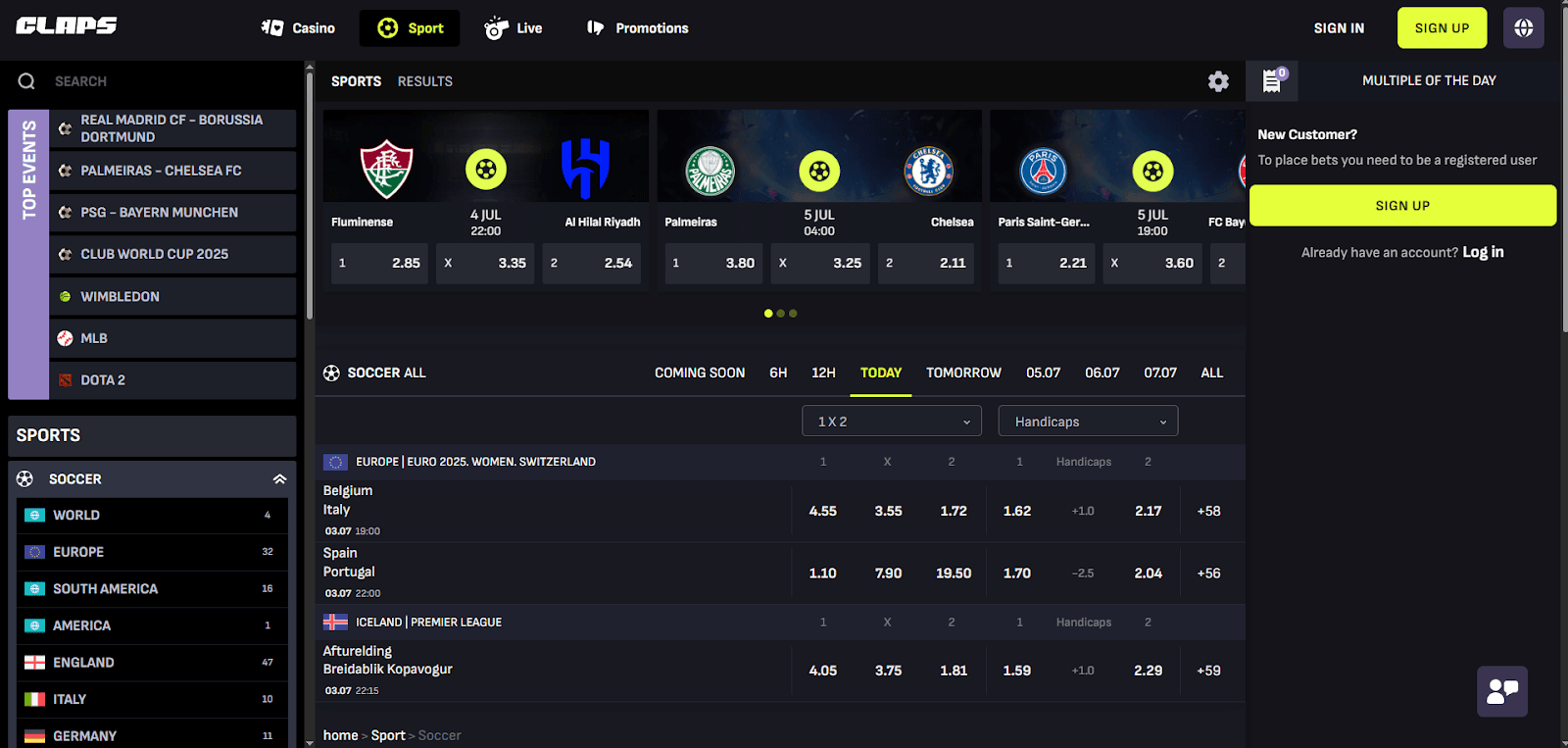Click the home breadcrumb link
1568x748 pixels.
340,735
